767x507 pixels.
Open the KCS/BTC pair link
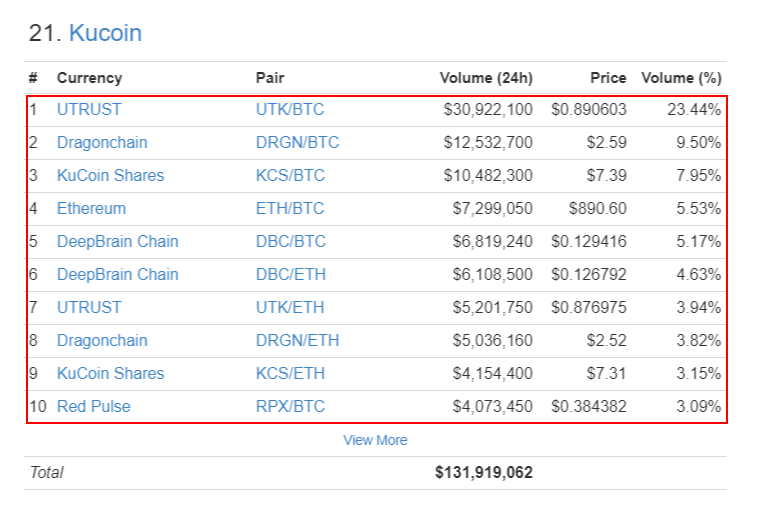pyautogui.click(x=291, y=175)
